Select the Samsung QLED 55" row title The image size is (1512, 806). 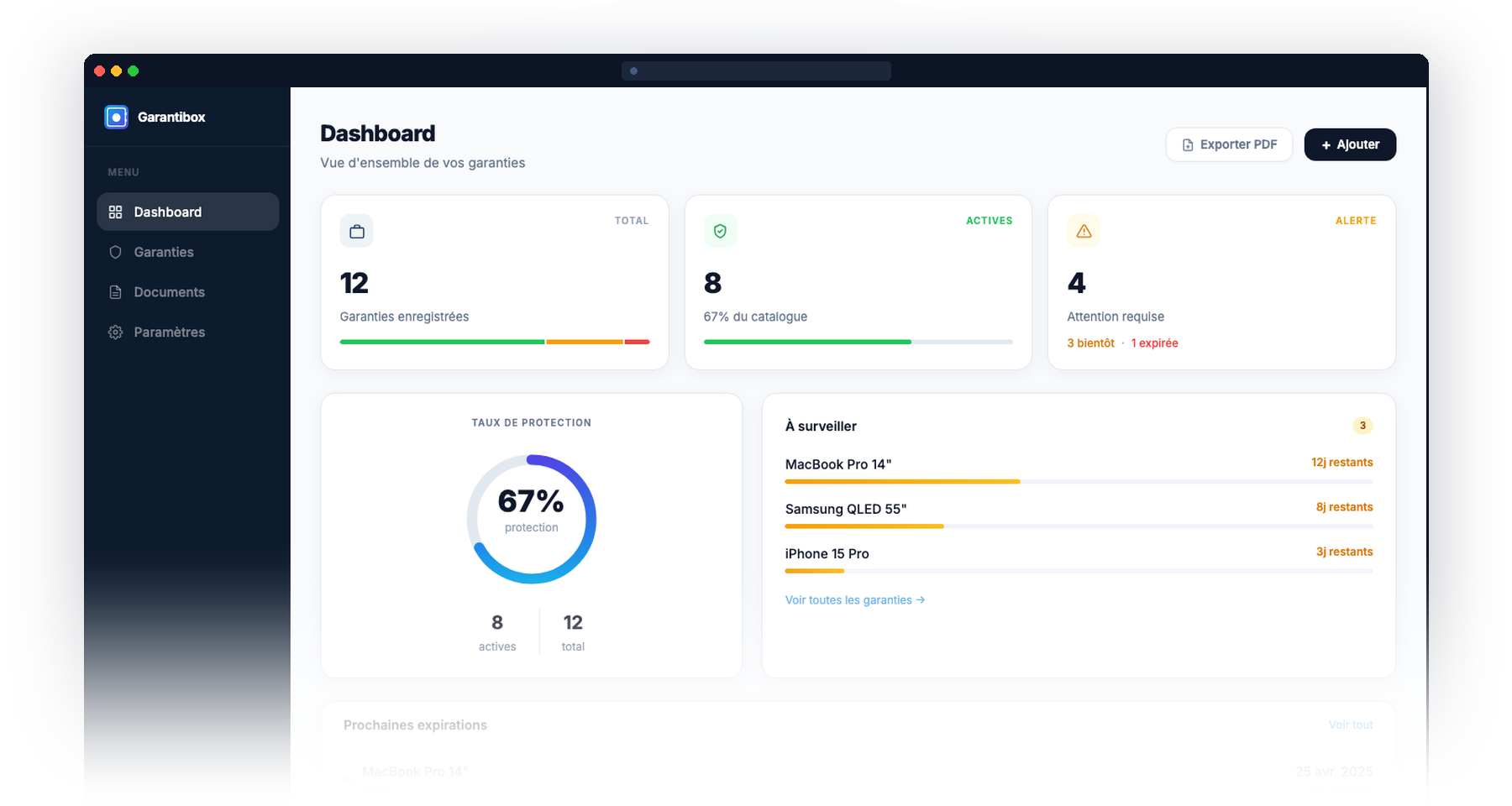click(846, 509)
